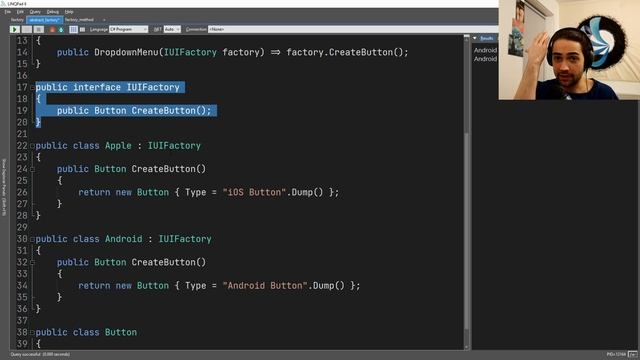Image resolution: width=640 pixels, height=360 pixels.
Task: Click the "Android Button" string literal
Action: click(x=265, y=286)
